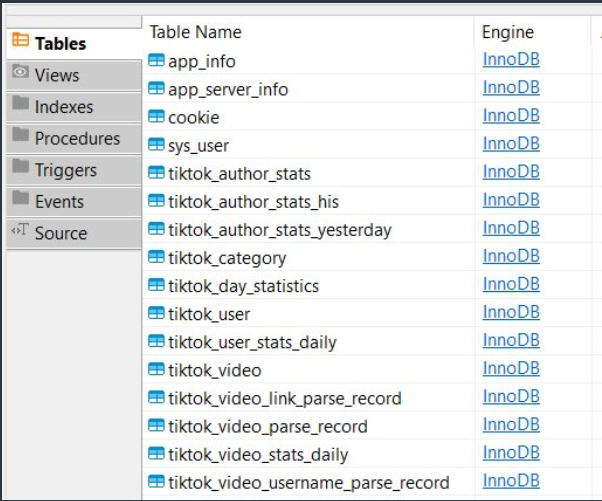Viewport: 602px width, 501px height.
Task: Click the folder icon on Triggers tab
Action: (20, 166)
